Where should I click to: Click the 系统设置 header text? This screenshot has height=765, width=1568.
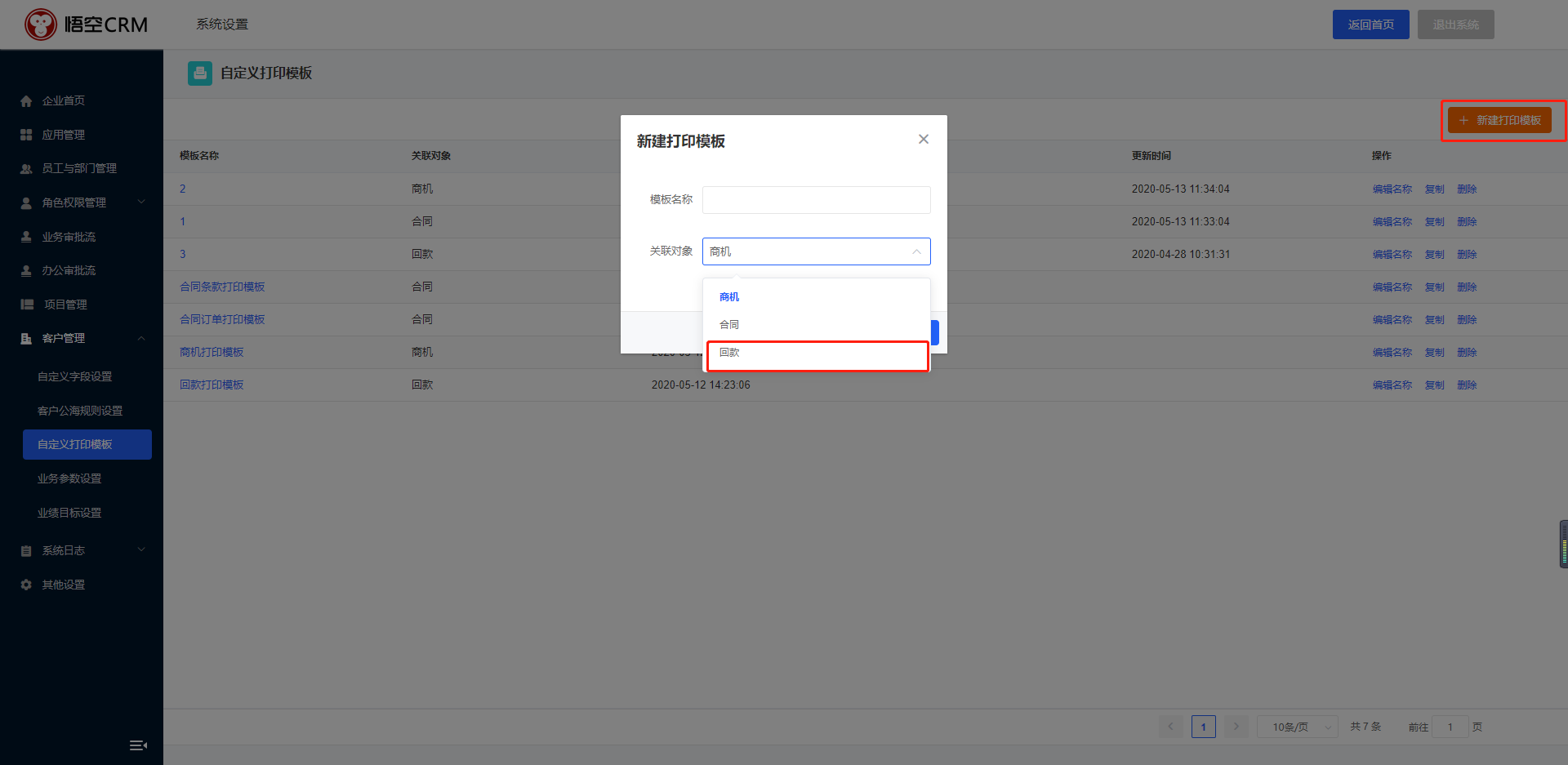coord(222,24)
